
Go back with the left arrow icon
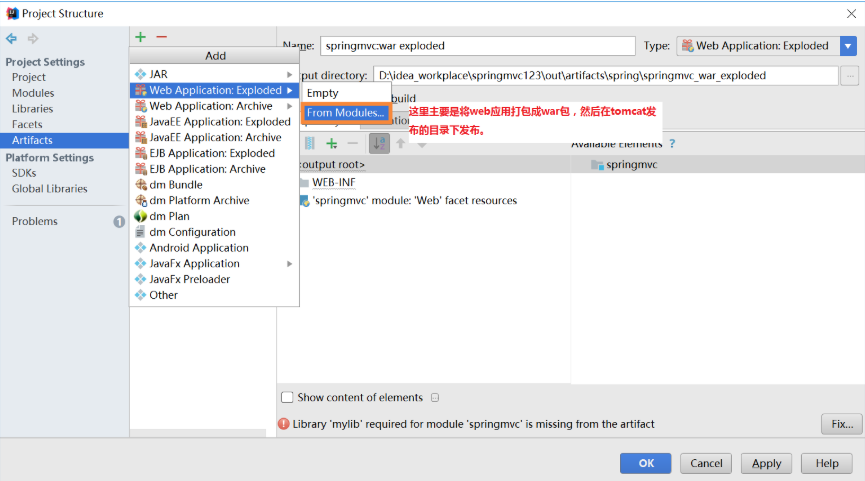(x=12, y=39)
